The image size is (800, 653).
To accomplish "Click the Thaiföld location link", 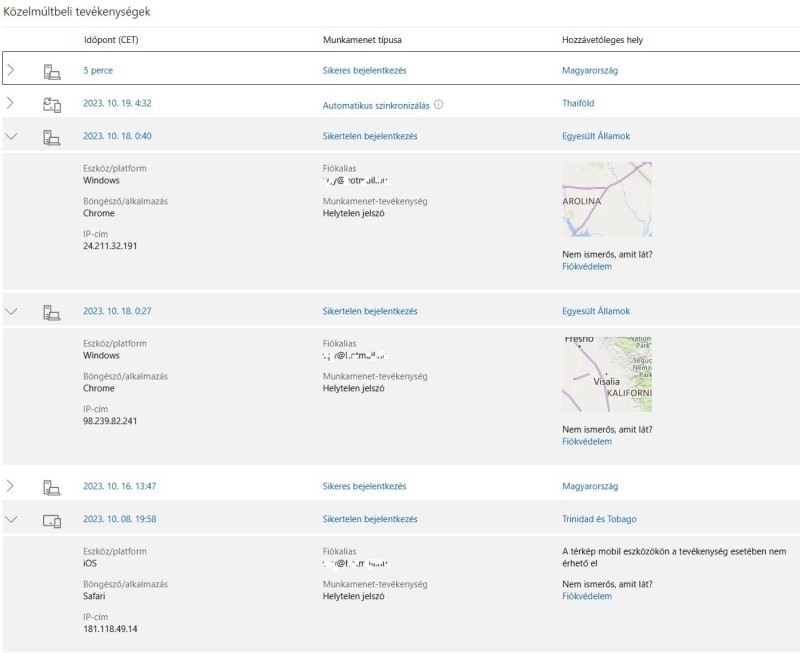I will [579, 103].
